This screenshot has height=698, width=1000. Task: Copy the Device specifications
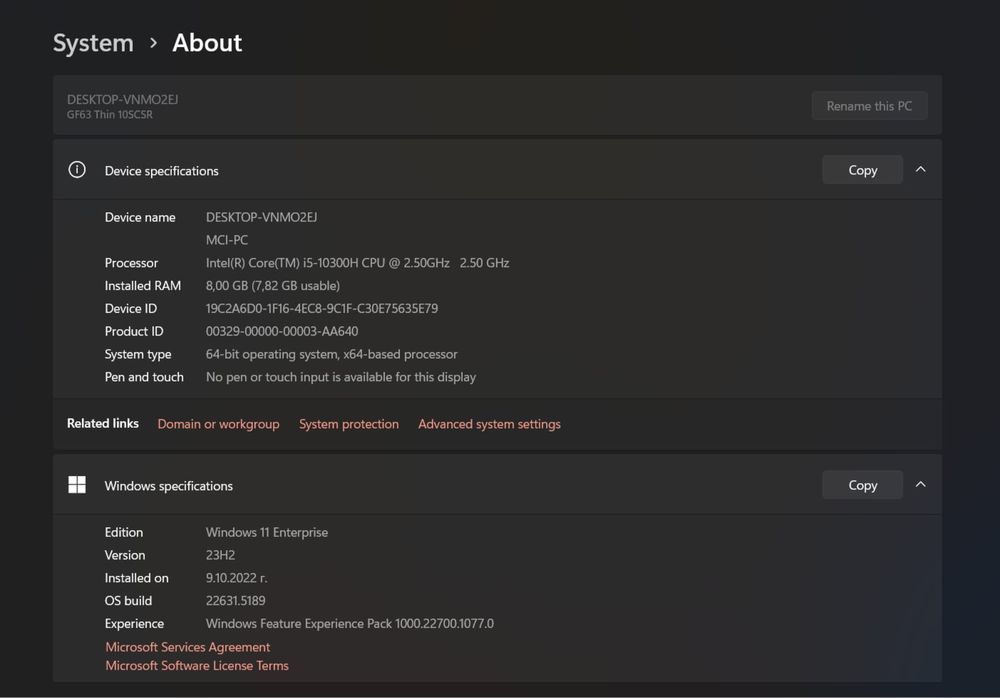point(862,170)
